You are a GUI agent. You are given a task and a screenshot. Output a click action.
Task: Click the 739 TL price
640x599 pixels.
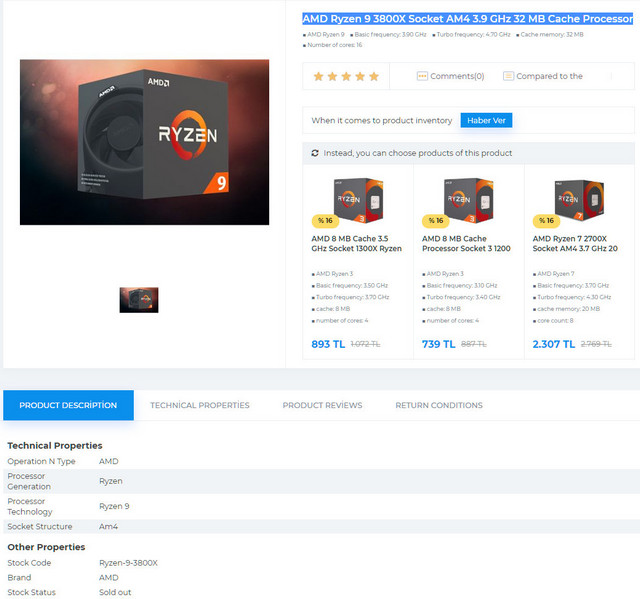(x=438, y=344)
